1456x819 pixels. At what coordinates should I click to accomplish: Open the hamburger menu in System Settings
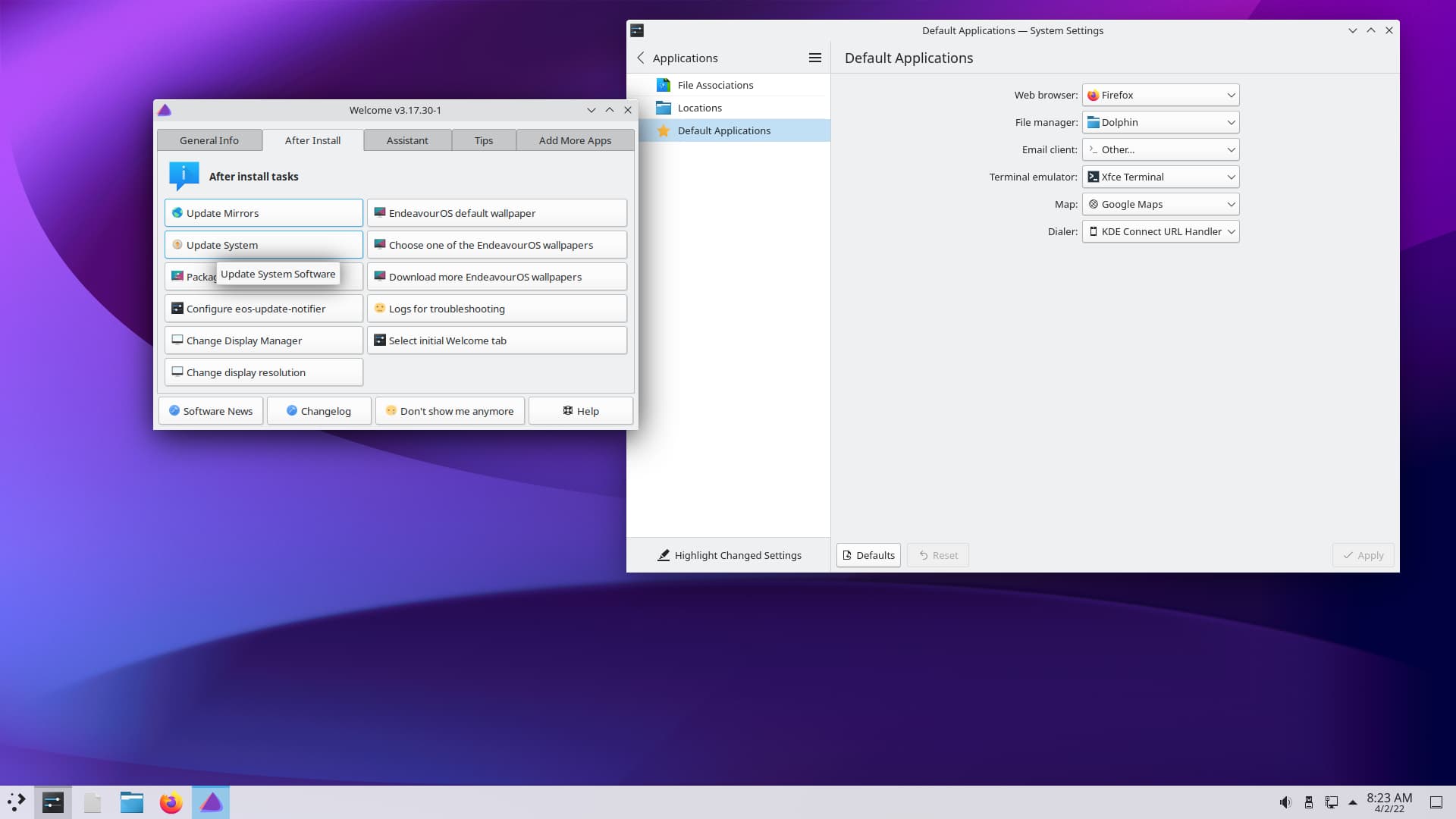point(814,58)
